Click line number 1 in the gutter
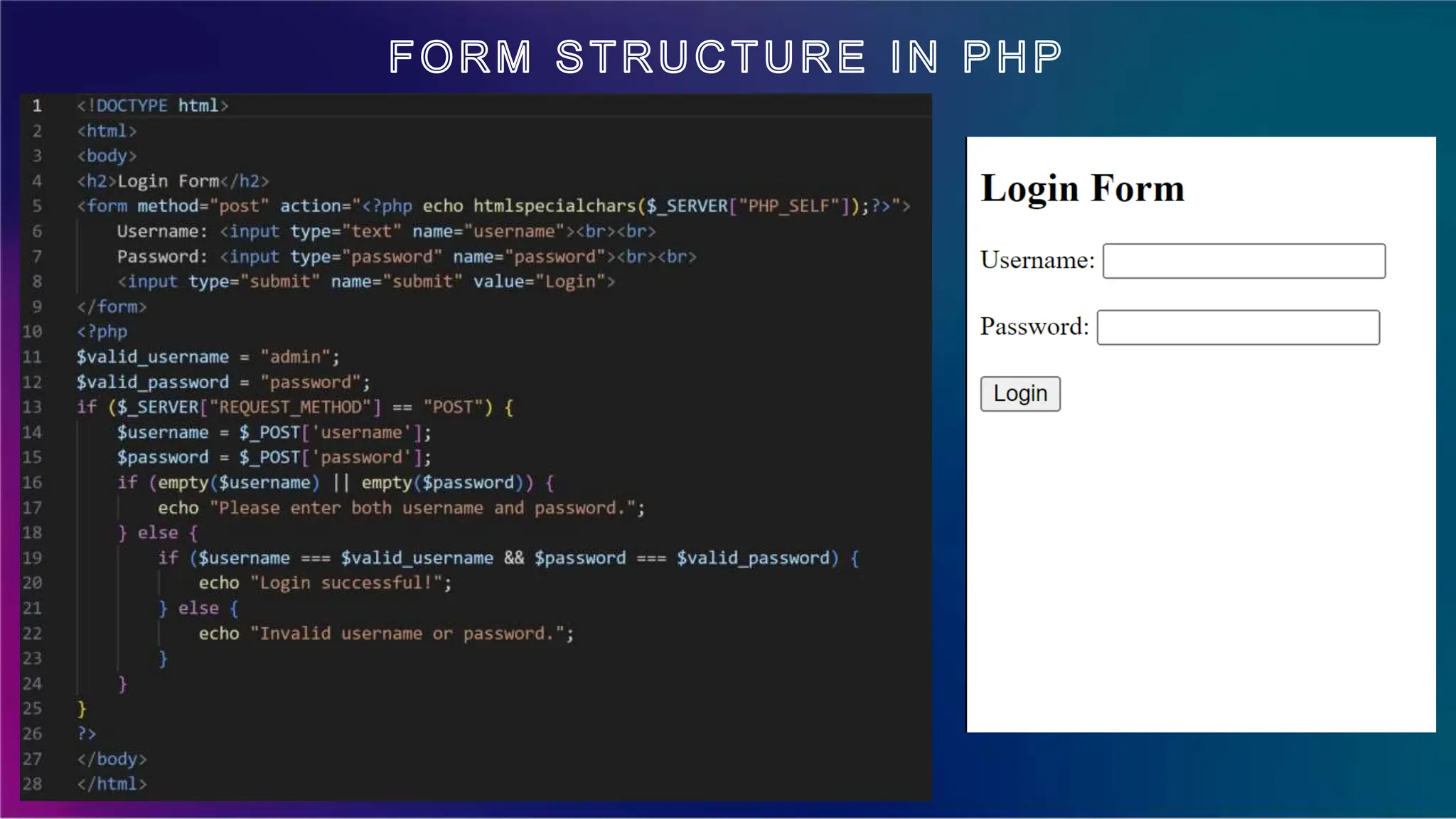 pyautogui.click(x=37, y=106)
